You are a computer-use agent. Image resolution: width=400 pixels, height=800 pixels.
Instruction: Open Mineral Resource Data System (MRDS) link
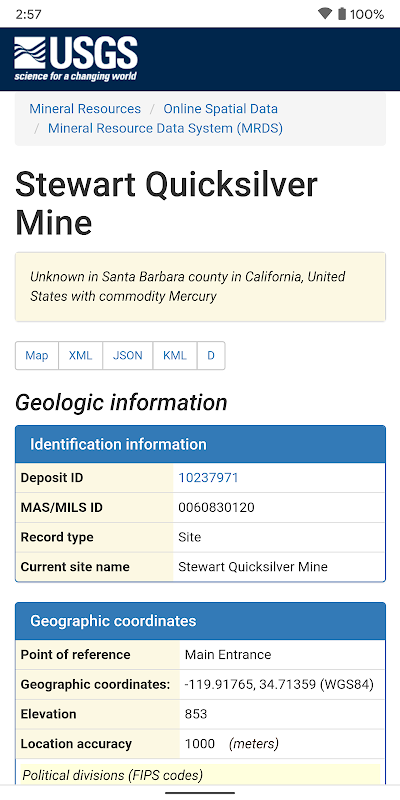pos(165,128)
